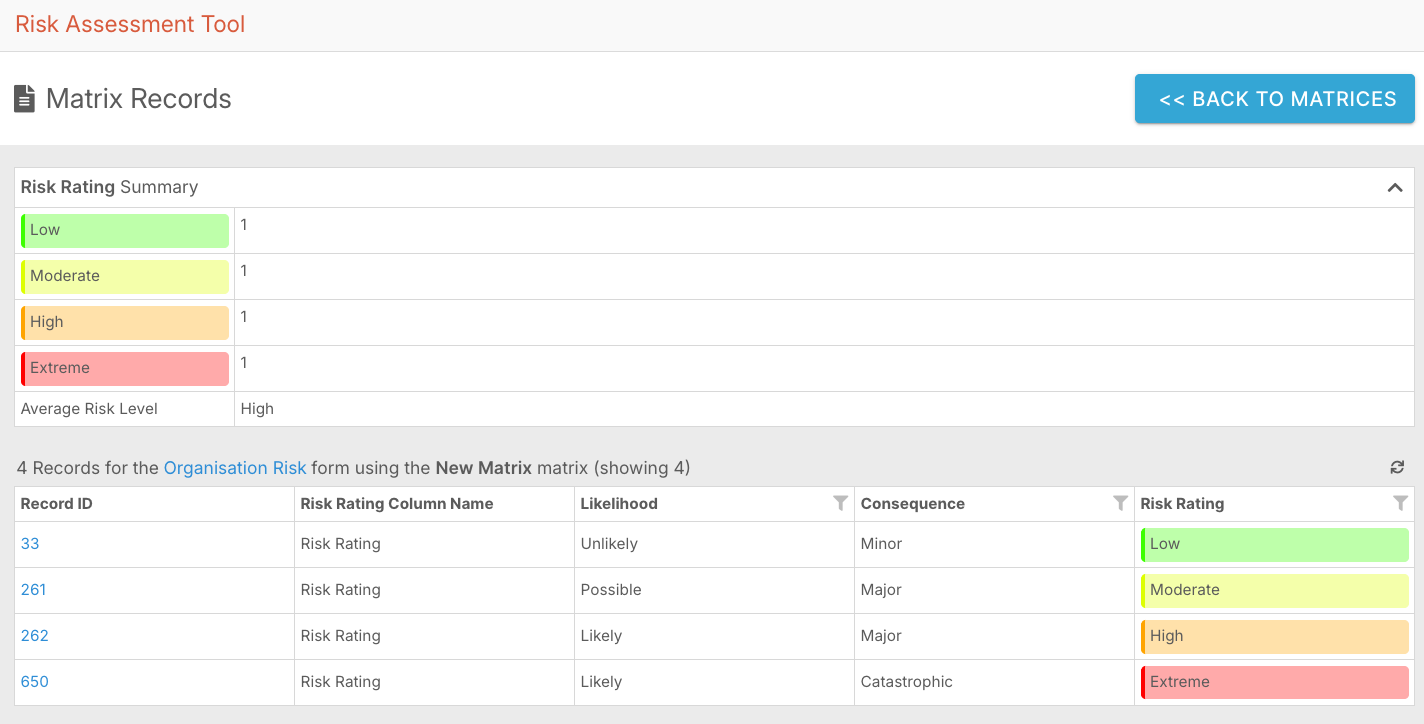Screen dimensions: 1424x724
Task: Click the Likelihood column header text
Action: point(619,504)
